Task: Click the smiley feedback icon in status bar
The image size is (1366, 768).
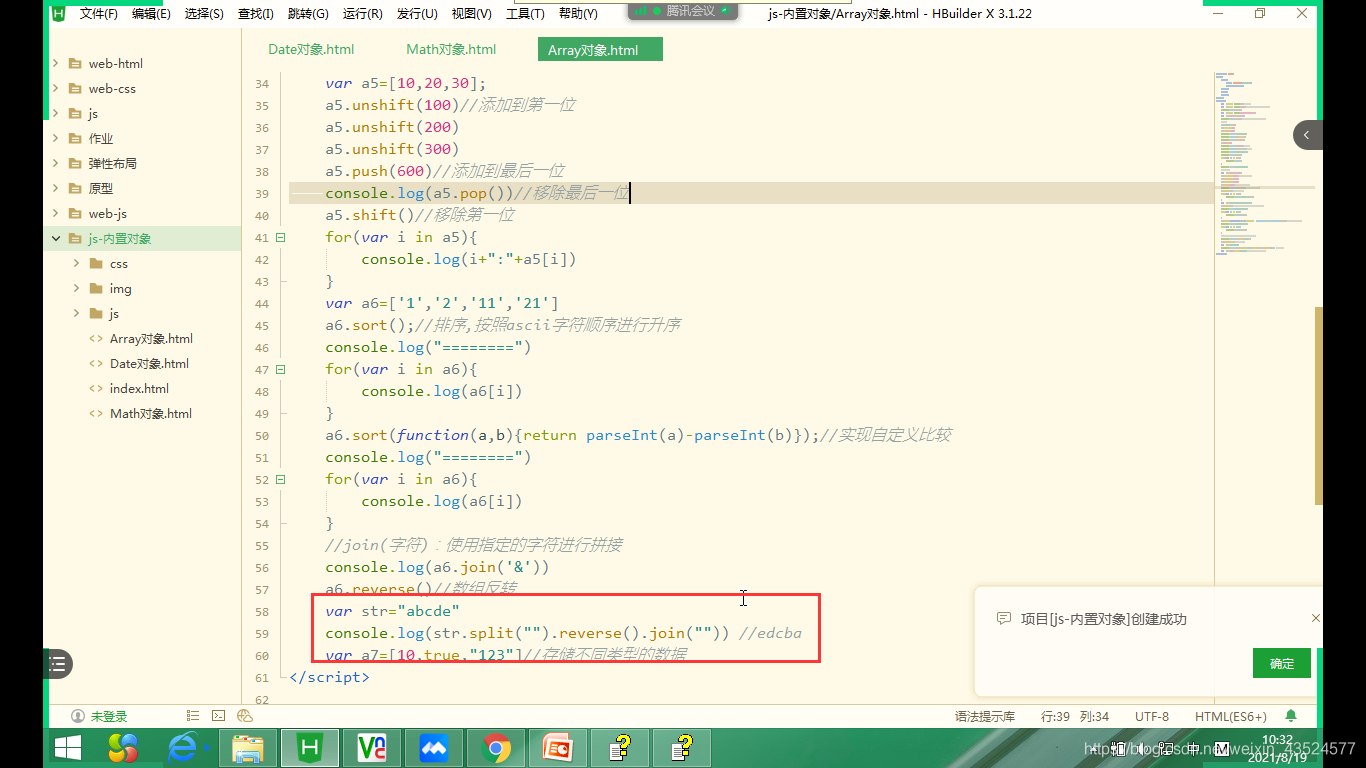Action: (x=245, y=716)
